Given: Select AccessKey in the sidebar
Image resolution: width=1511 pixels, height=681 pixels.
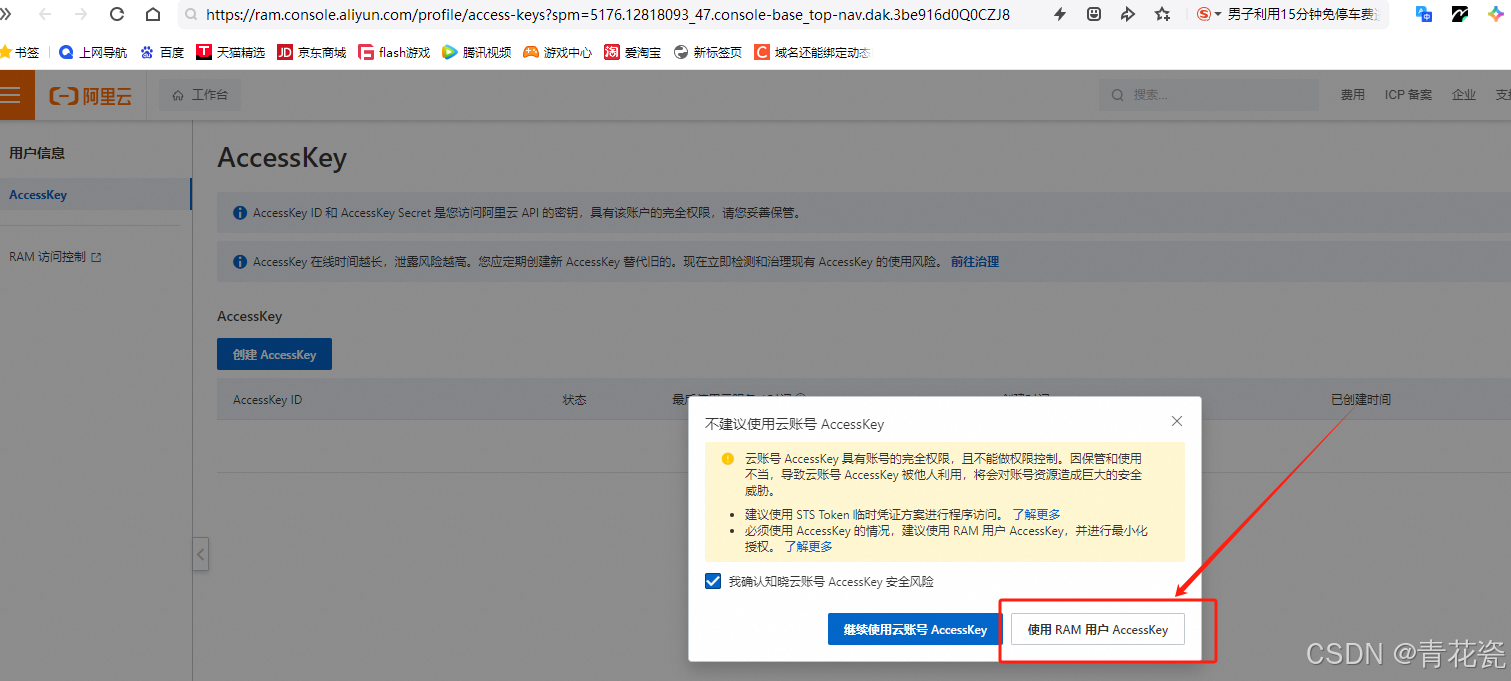Looking at the screenshot, I should (96, 194).
